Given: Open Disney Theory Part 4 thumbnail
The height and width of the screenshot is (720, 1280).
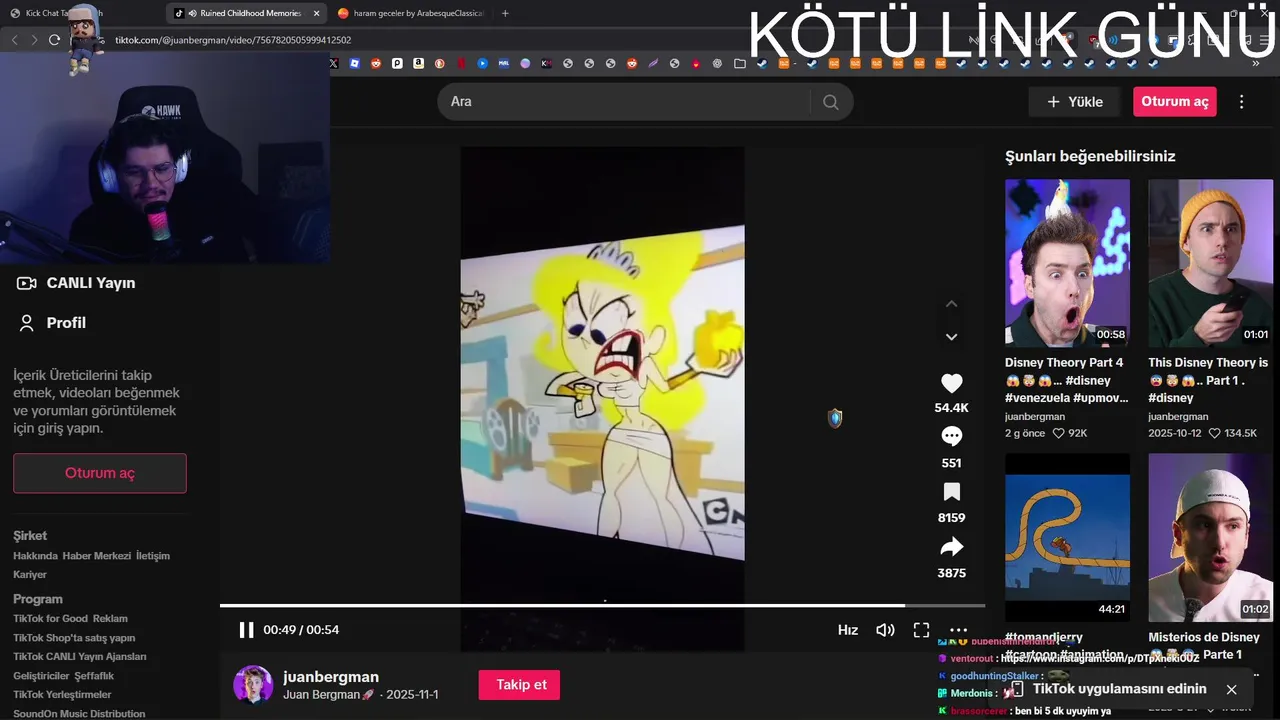Looking at the screenshot, I should [1067, 264].
